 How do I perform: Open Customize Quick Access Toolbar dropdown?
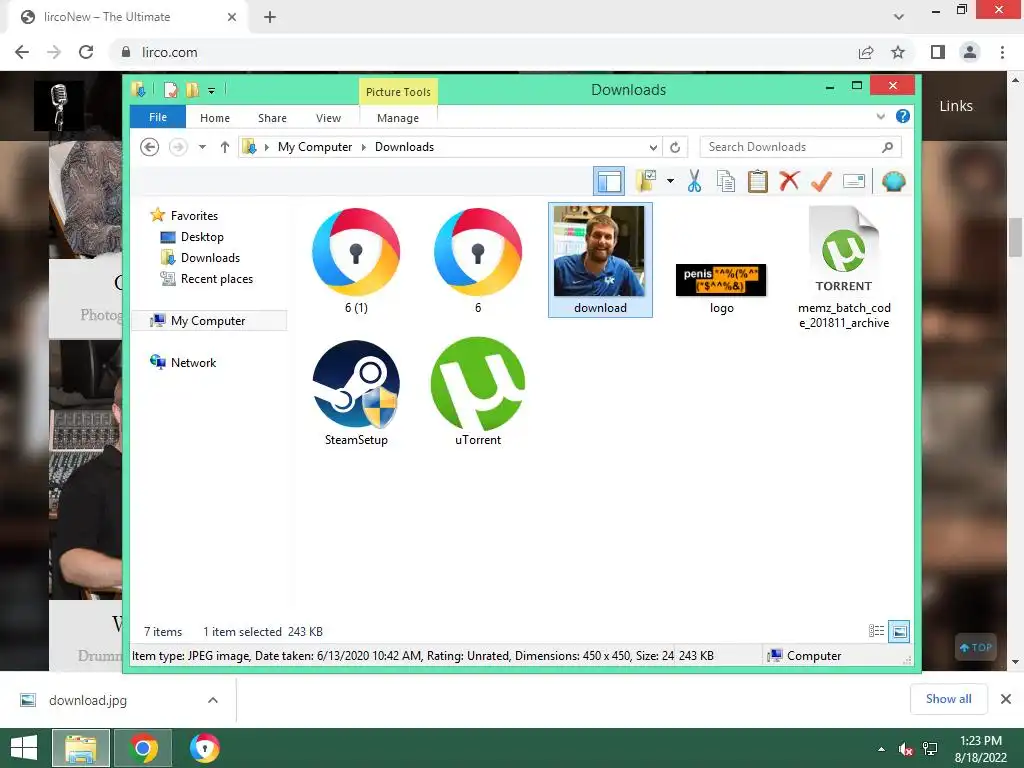[212, 91]
